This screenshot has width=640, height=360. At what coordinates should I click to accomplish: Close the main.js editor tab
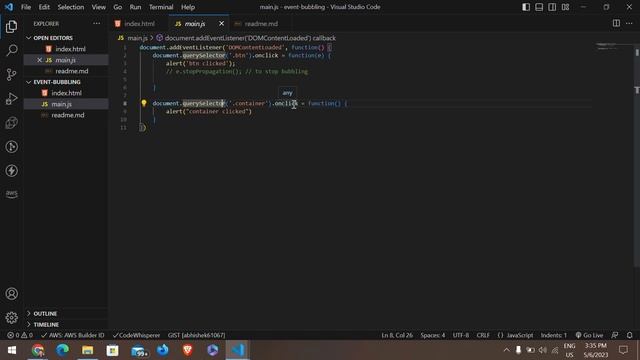(x=221, y=24)
